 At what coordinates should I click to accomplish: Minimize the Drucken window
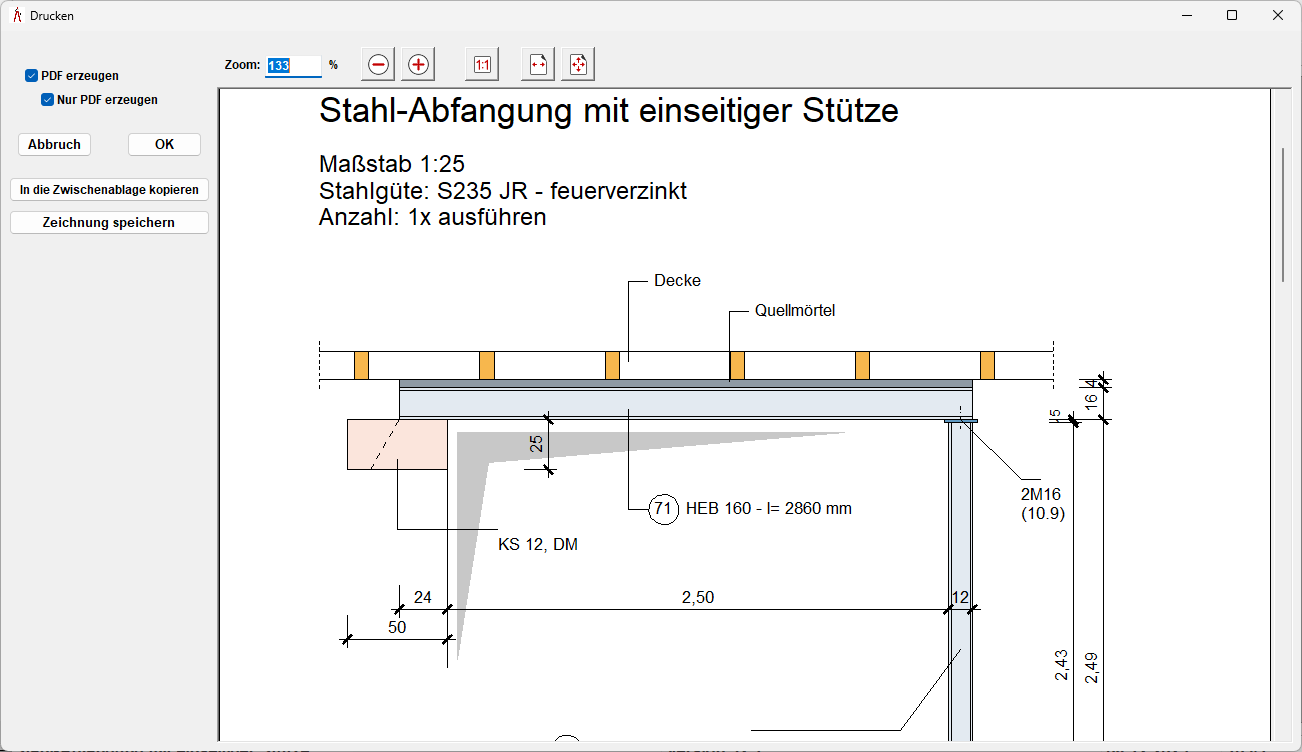1186,16
